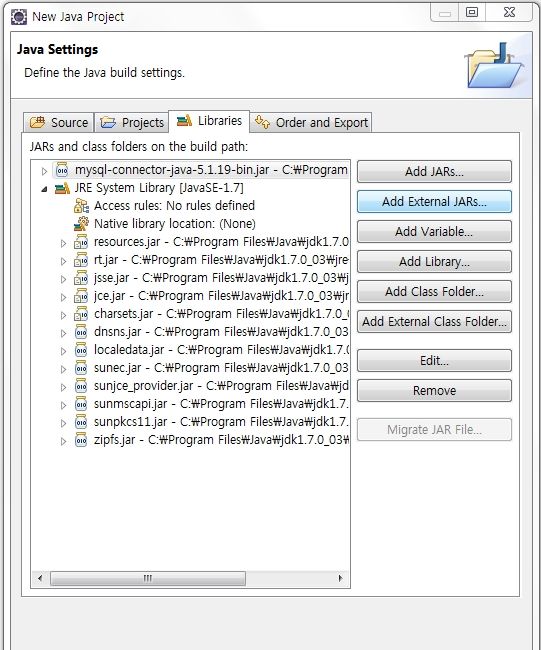Expand the mysql-connector-java jar entry
Viewport: 541px width, 650px height.
point(44,171)
